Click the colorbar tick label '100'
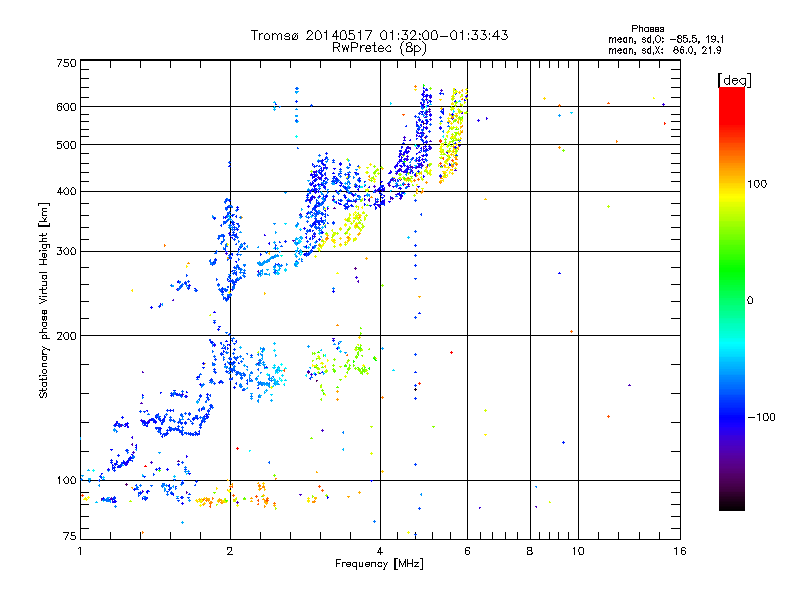 coord(757,184)
